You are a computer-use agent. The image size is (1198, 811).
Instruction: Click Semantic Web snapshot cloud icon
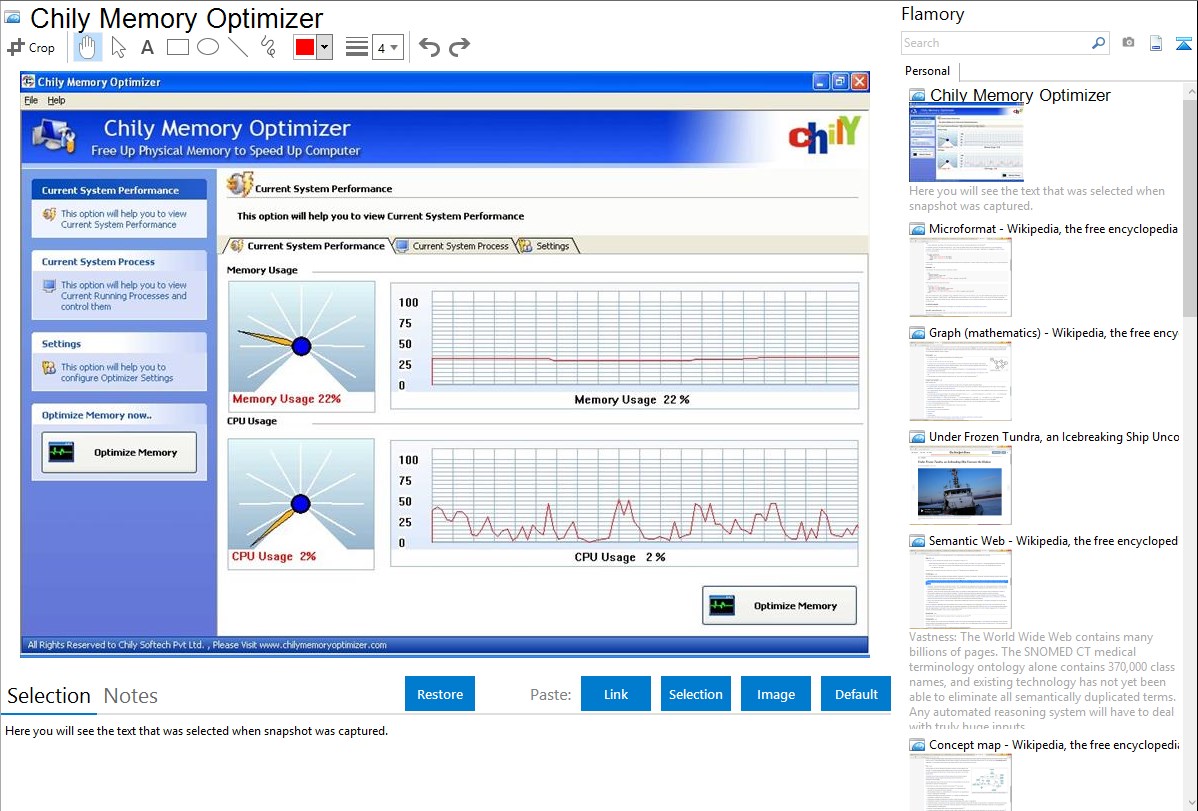[917, 541]
